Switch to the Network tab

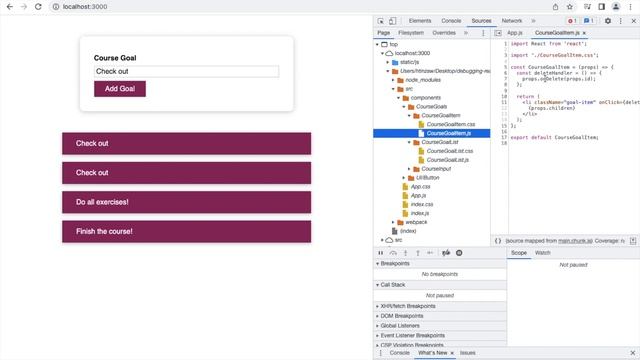coord(512,21)
